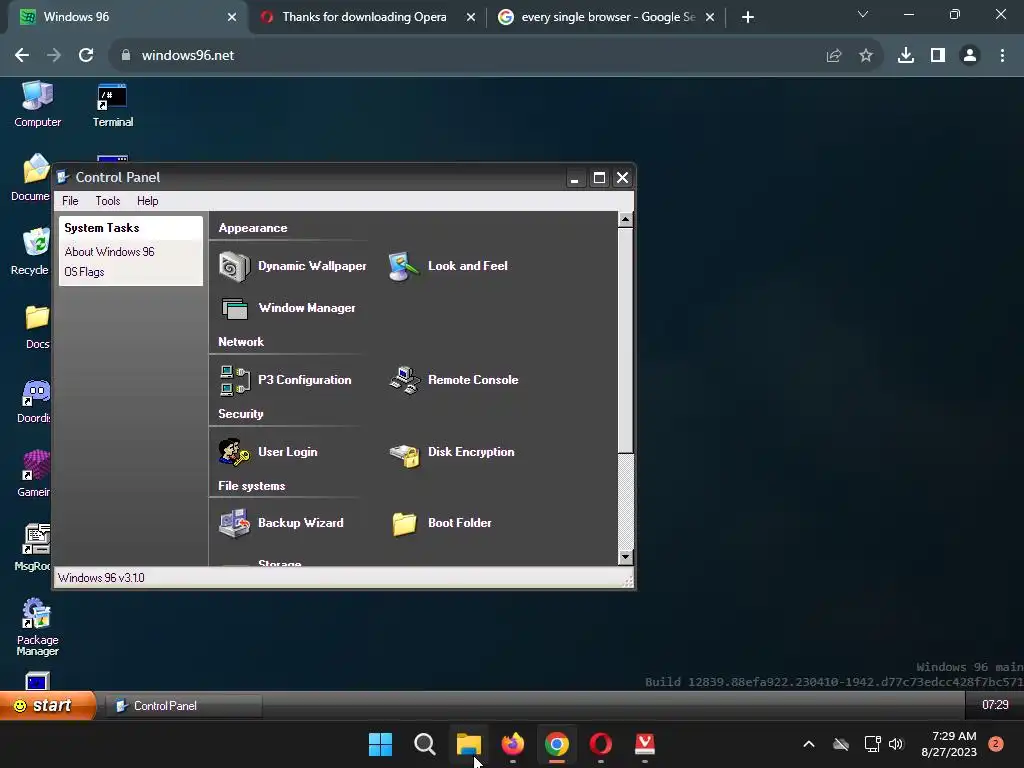
Task: Expand the Chrome tab search chevron
Action: [x=863, y=14]
